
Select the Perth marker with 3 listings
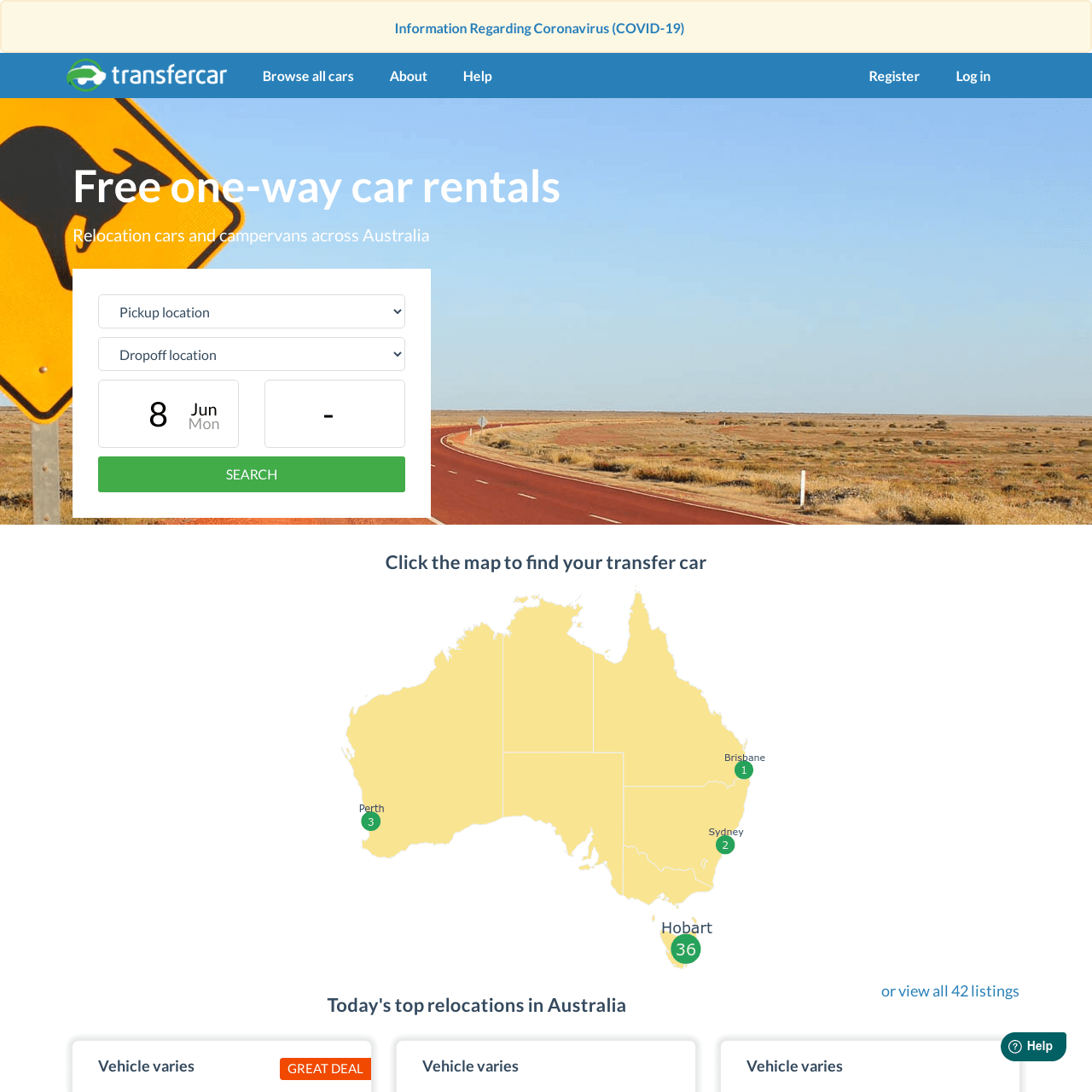pos(370,822)
